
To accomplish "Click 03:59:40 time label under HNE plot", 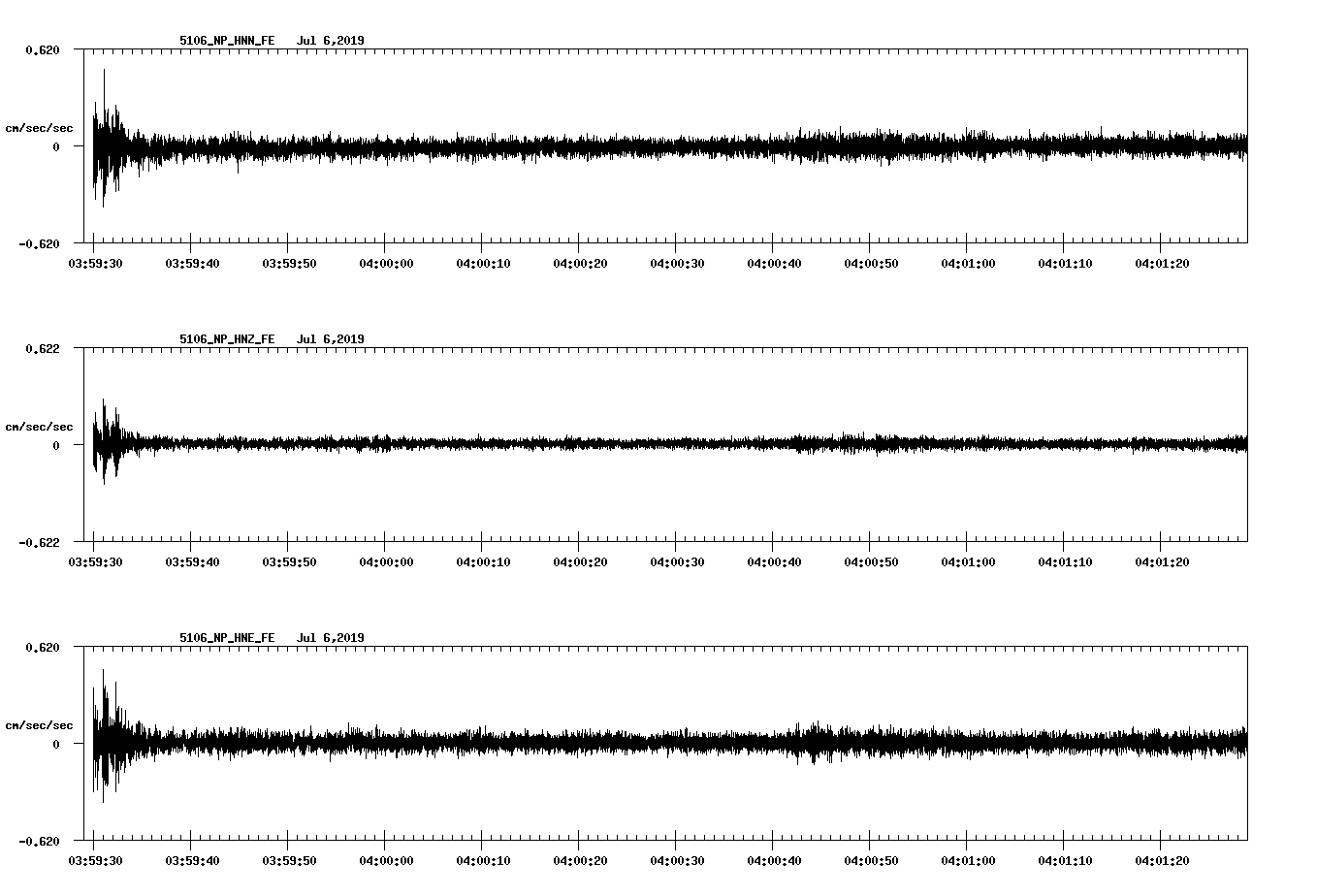I will [192, 860].
